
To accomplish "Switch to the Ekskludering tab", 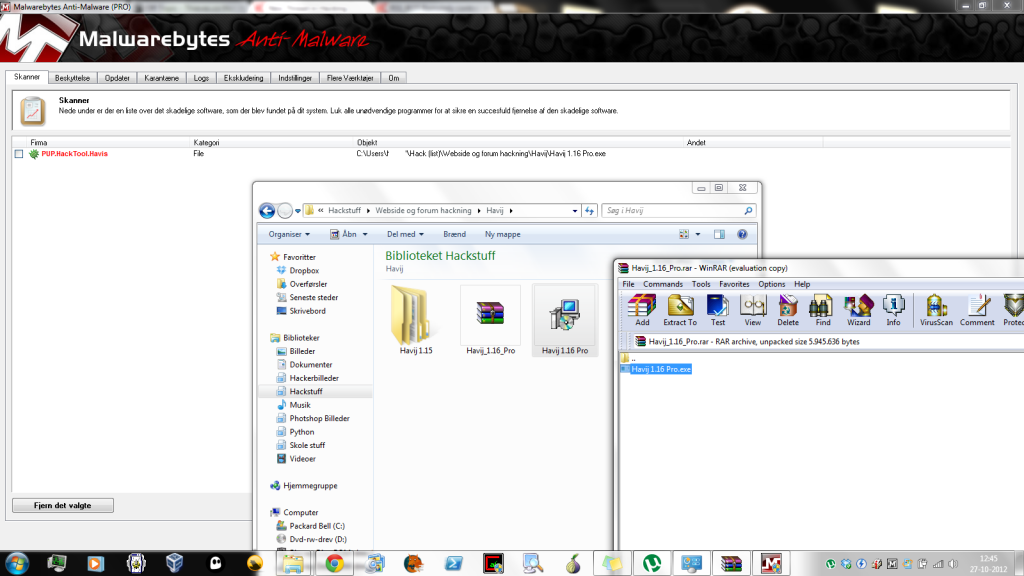I will coord(243,78).
